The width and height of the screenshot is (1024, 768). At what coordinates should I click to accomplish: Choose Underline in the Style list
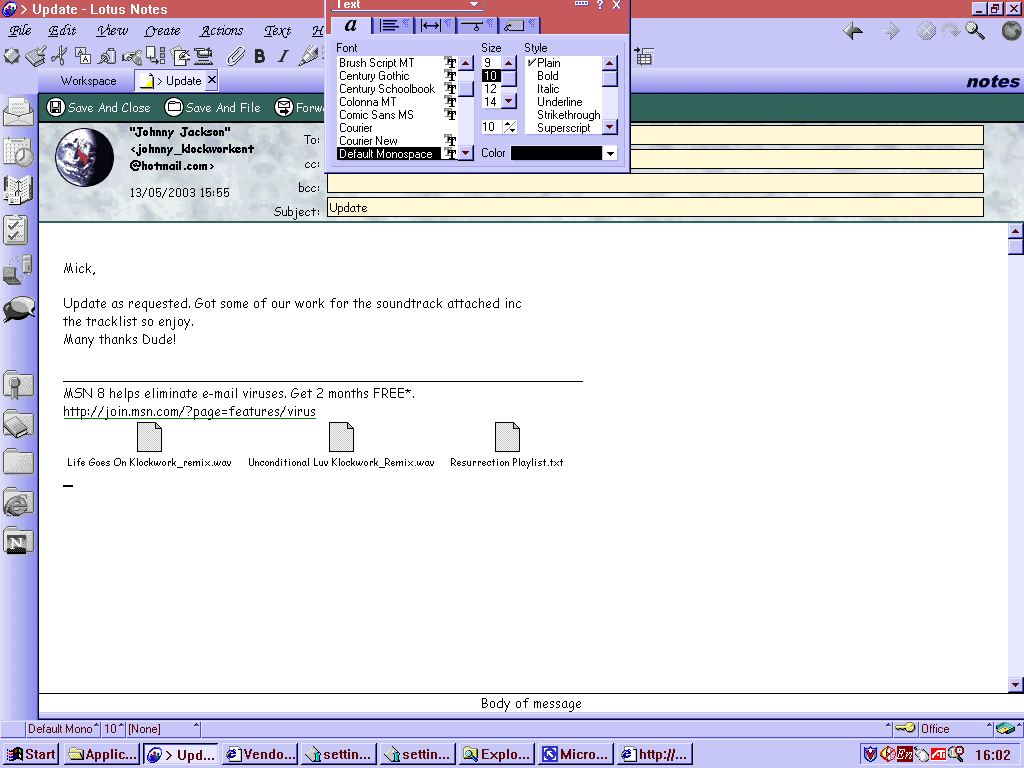[x=559, y=102]
